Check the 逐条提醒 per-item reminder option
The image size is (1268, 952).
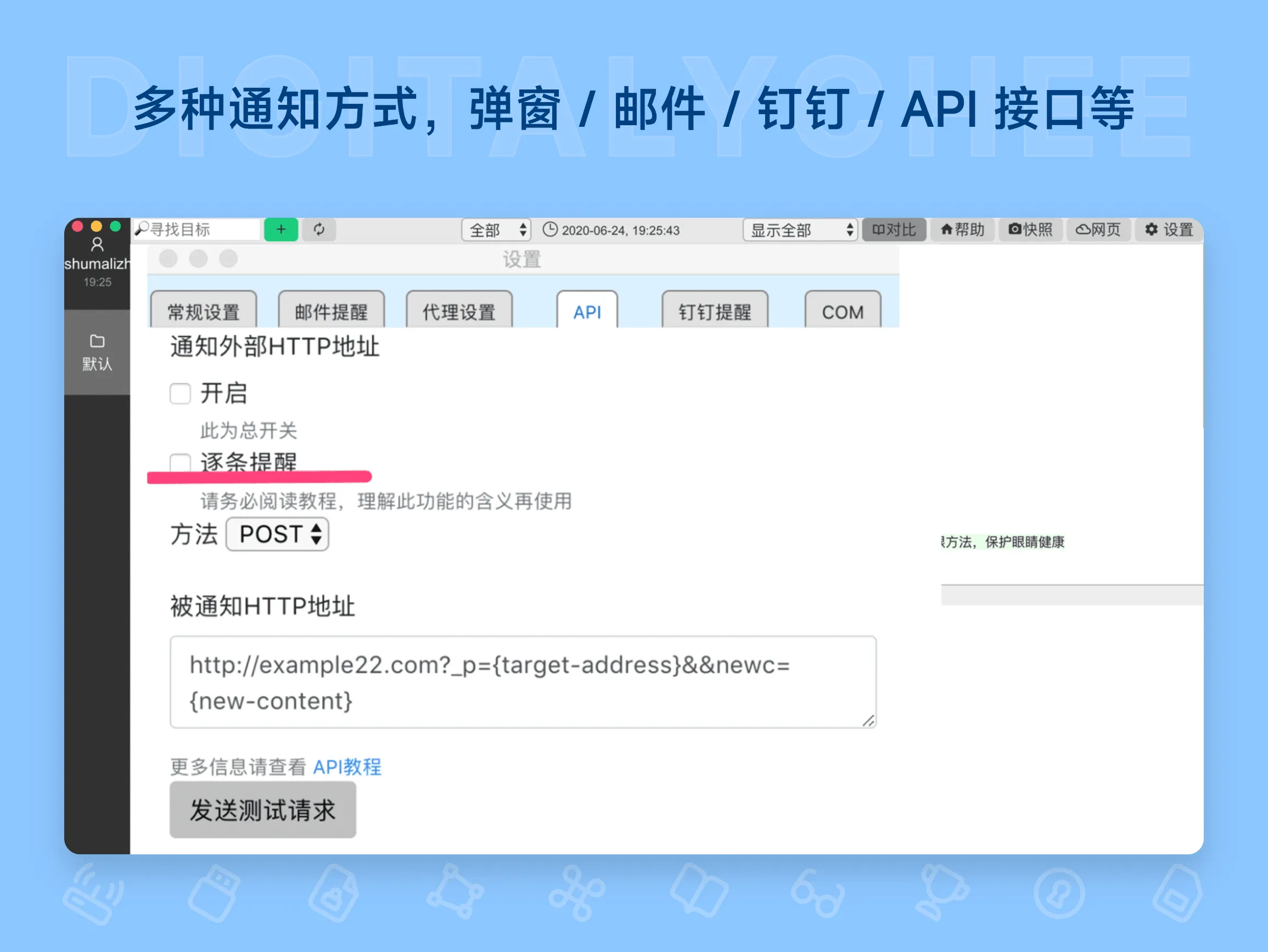pyautogui.click(x=181, y=461)
